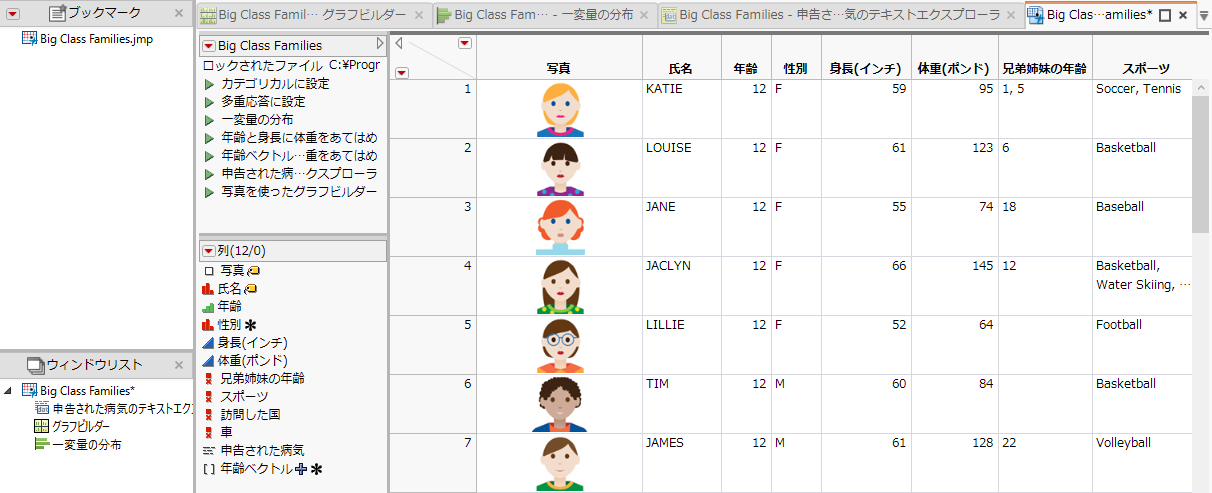
Task: Run the 年齢ベクトル…重をあてはめ script via its green triangle
Action: [209, 156]
